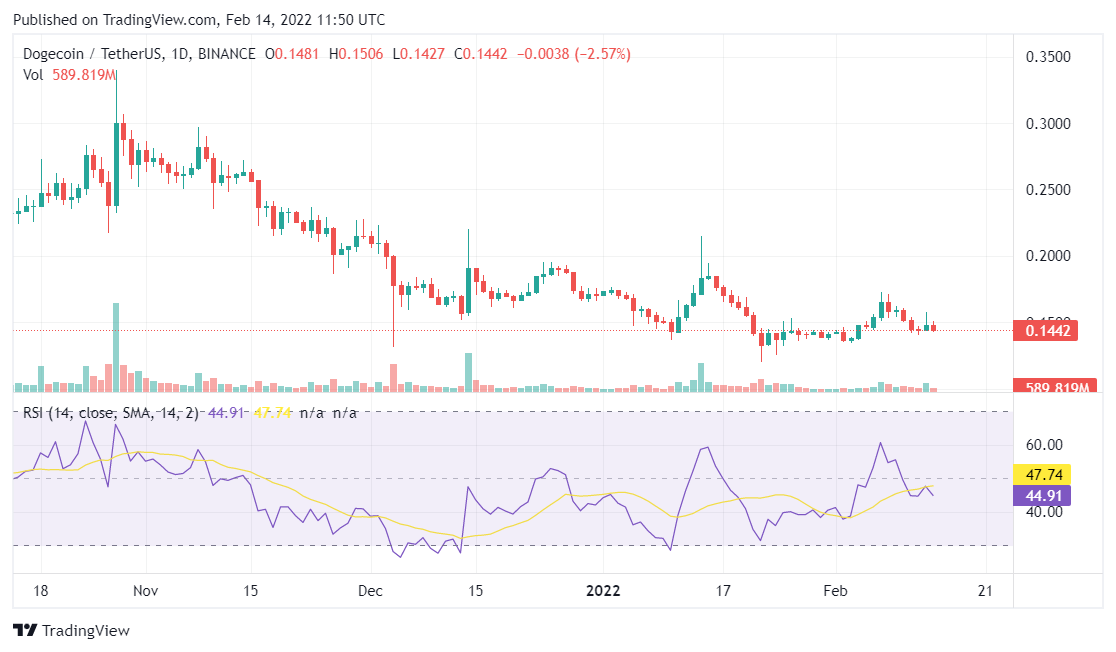This screenshot has width=1116, height=652.
Task: Click the red 0.1442 current price tag
Action: coord(1044,330)
